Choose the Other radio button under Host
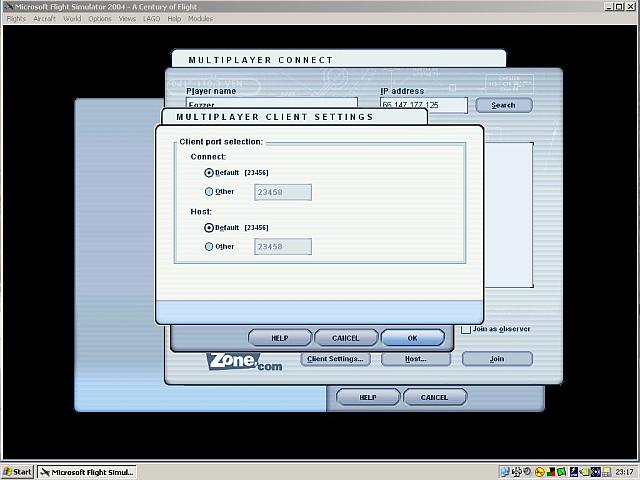This screenshot has height=480, width=640. 209,246
